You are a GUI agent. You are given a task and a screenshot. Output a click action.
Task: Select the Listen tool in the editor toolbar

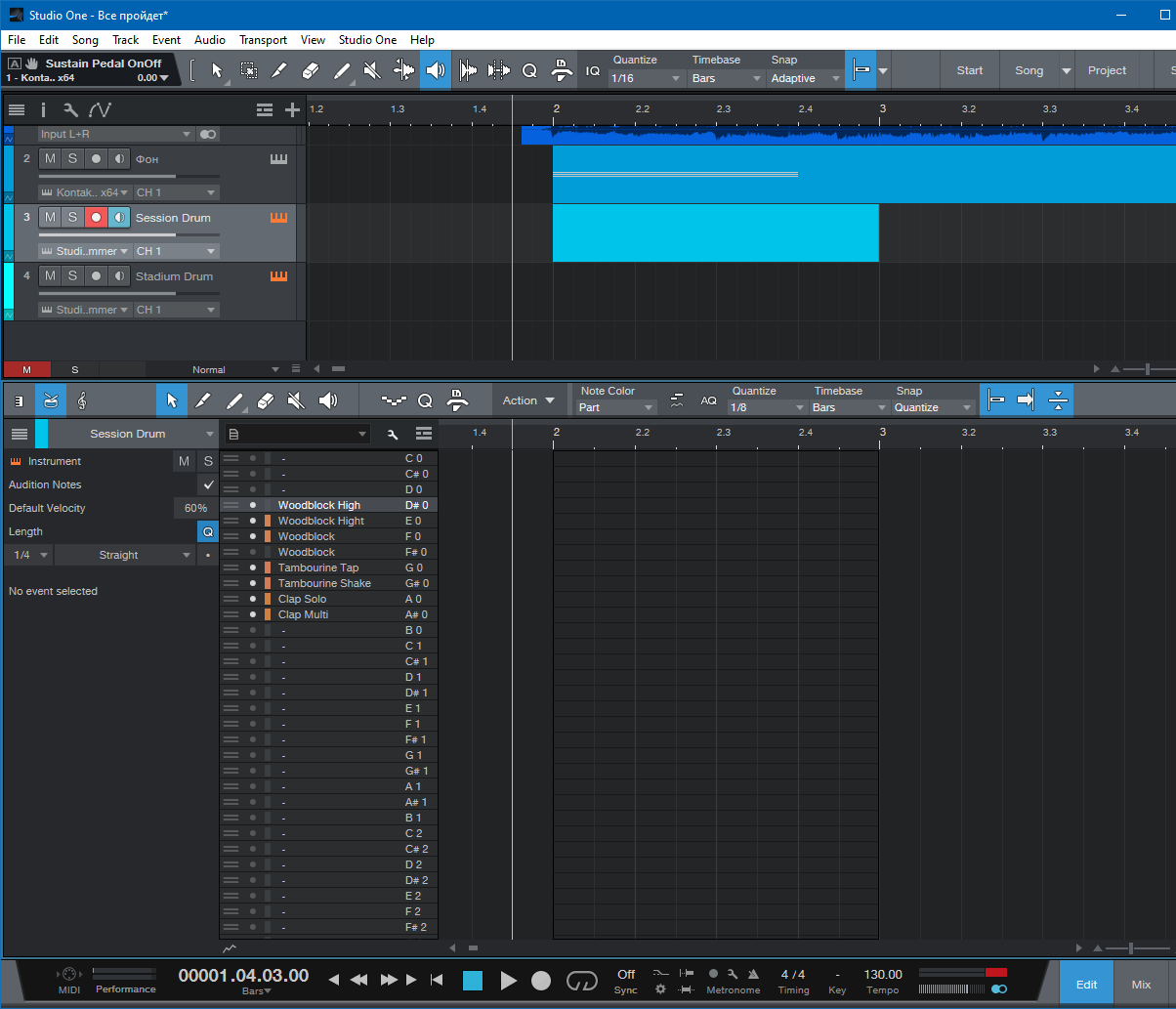[328, 400]
